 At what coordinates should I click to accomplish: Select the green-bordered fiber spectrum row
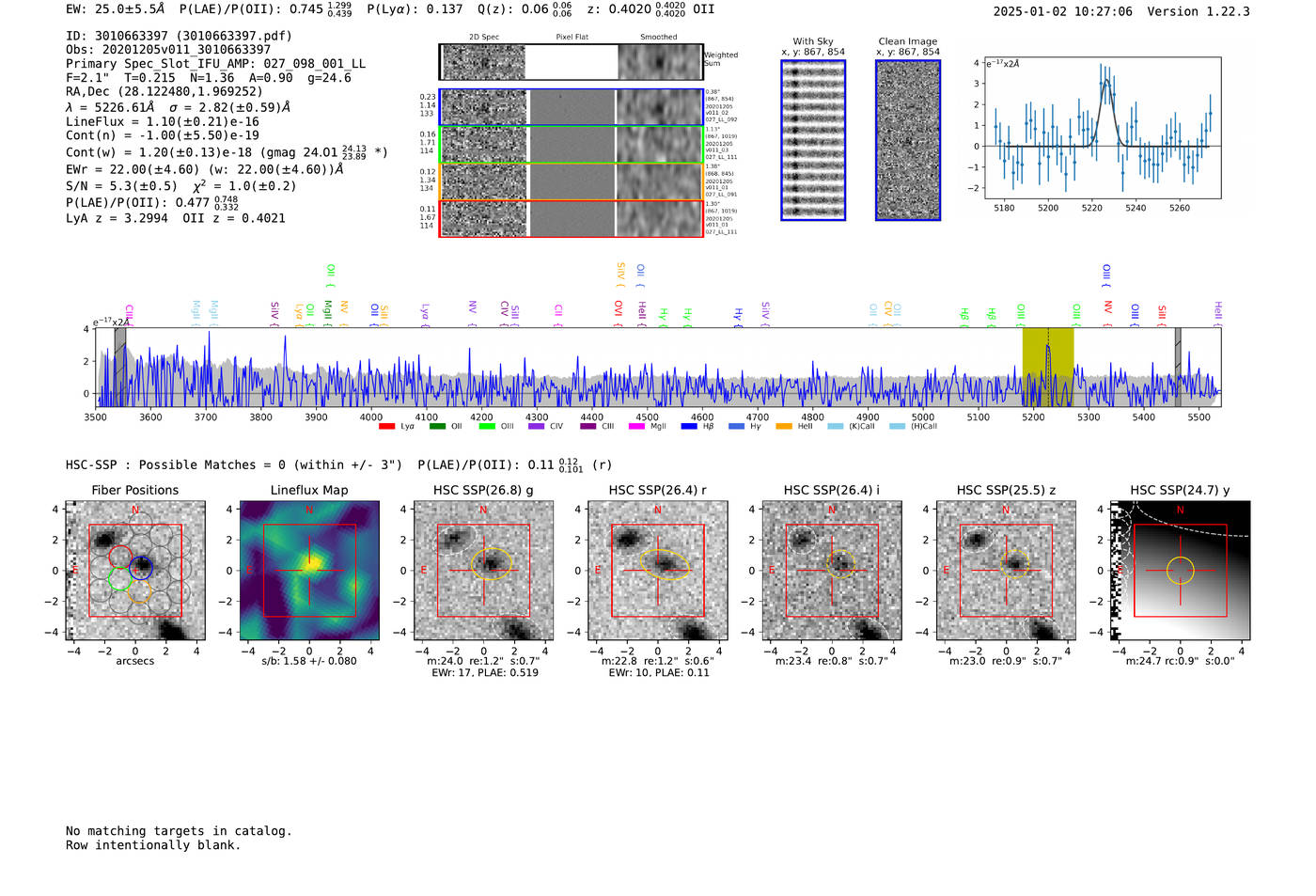coord(572,145)
